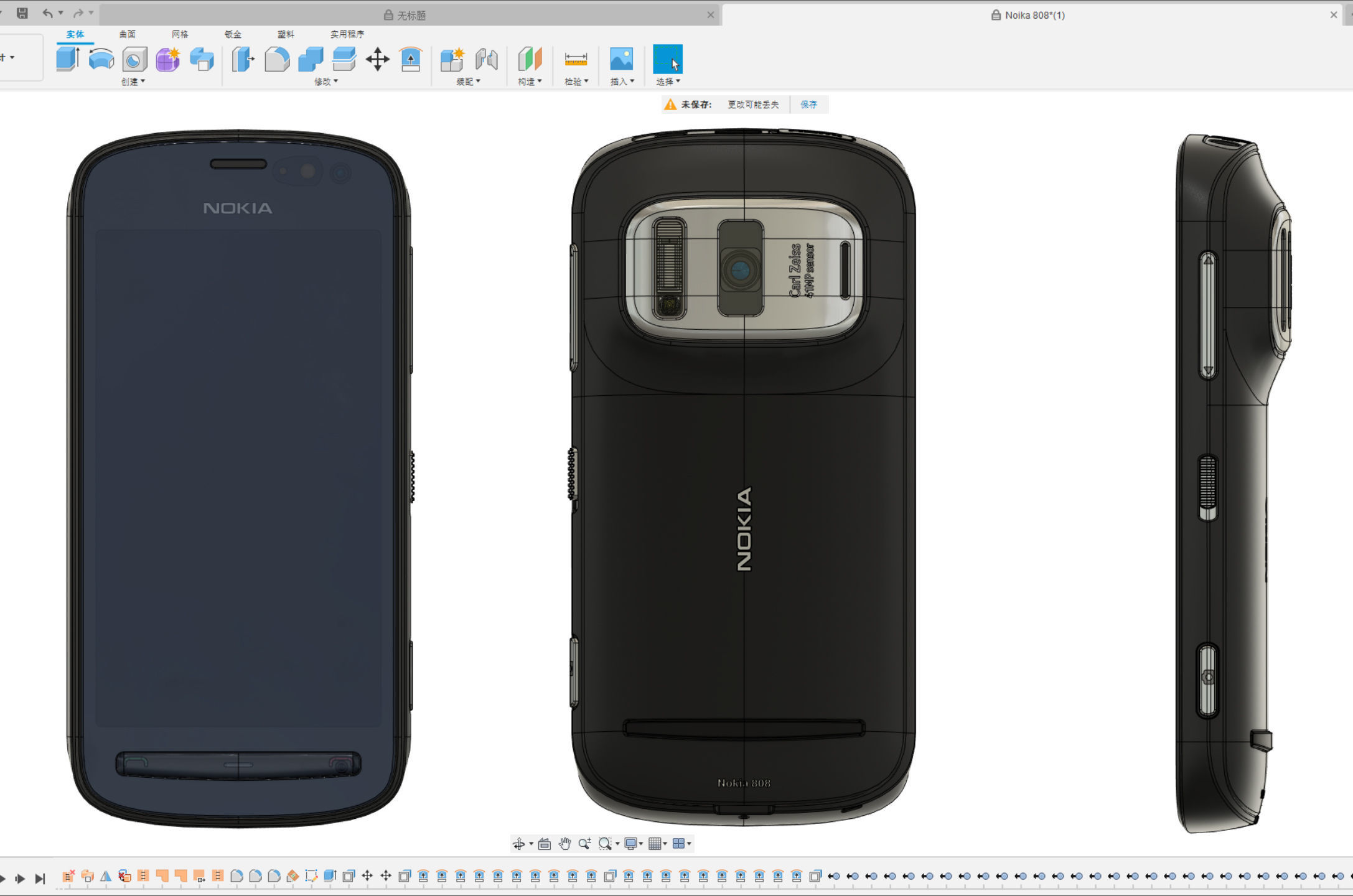1353x896 pixels.
Task: Expand the 选择 (Select) dropdown
Action: (x=668, y=82)
